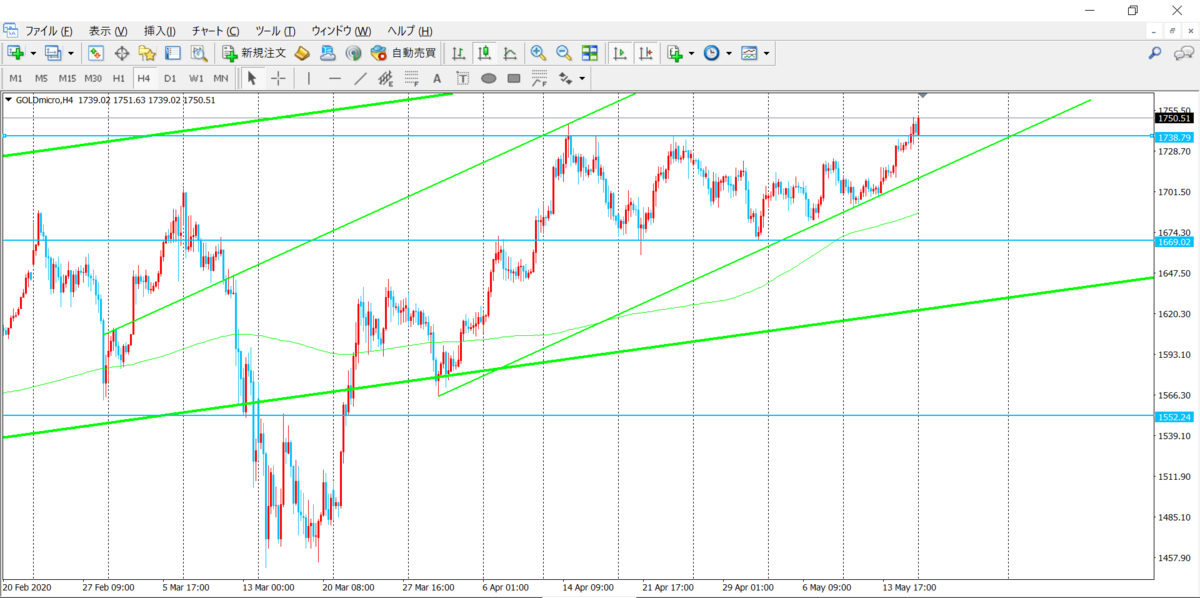The height and width of the screenshot is (598, 1200).
Task: Zoom in on the chart
Action: click(x=538, y=53)
